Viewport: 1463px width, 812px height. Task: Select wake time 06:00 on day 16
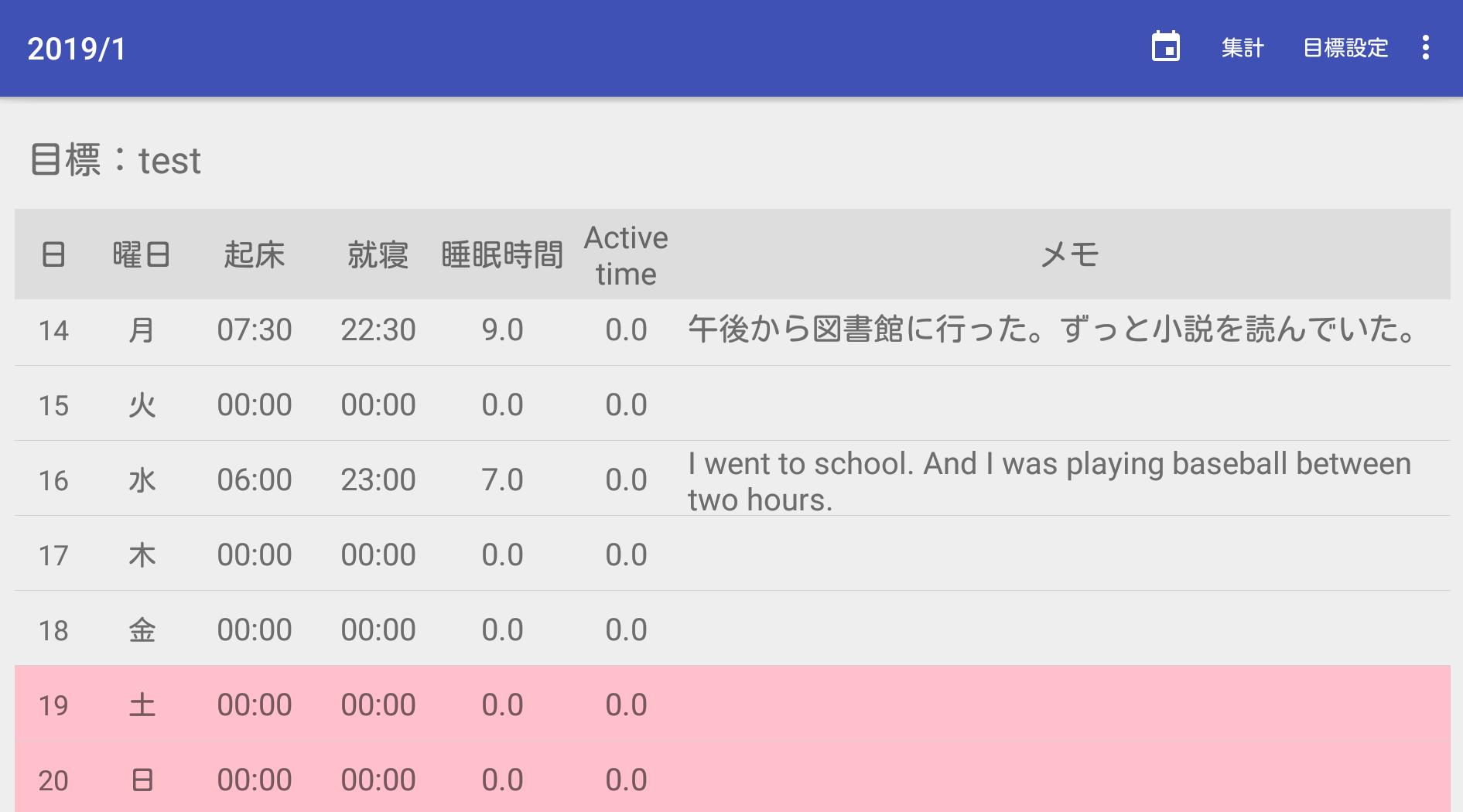point(255,480)
